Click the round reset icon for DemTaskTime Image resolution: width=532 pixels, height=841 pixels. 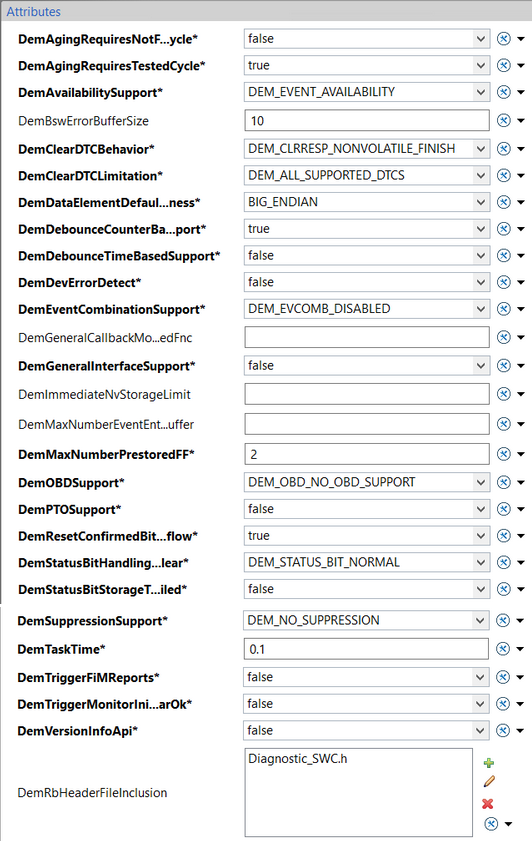click(503, 649)
